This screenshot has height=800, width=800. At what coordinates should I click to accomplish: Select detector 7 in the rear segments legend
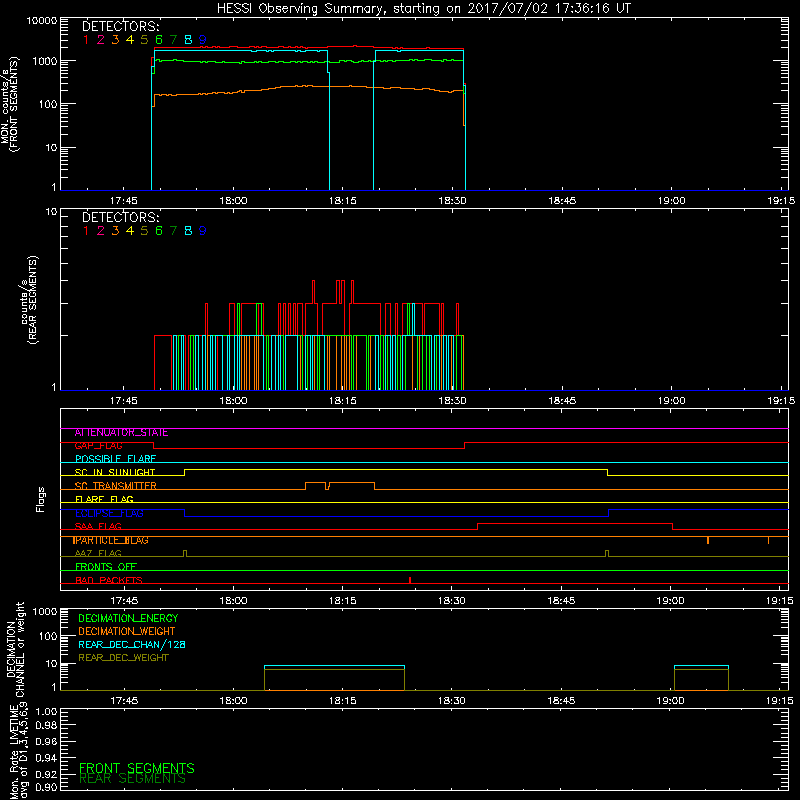[x=173, y=231]
